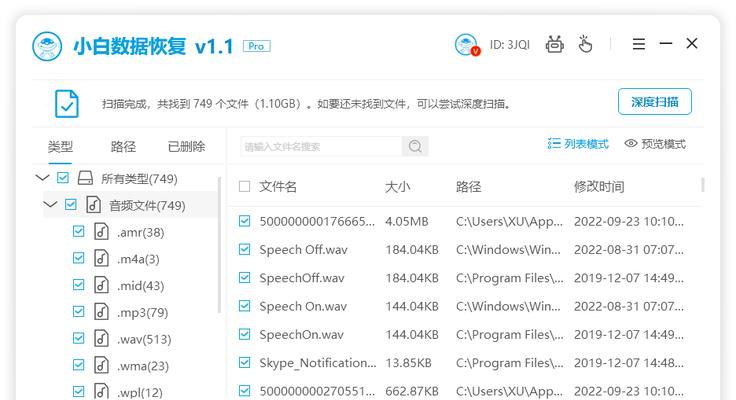Sort by the 路径 column header

(468, 187)
